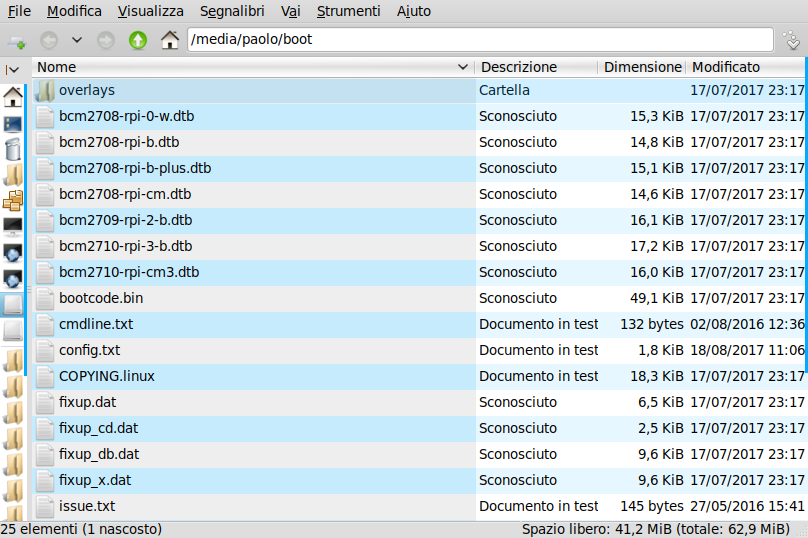Click the 18/08/2017 11:06 date of config.txt

click(x=747, y=350)
